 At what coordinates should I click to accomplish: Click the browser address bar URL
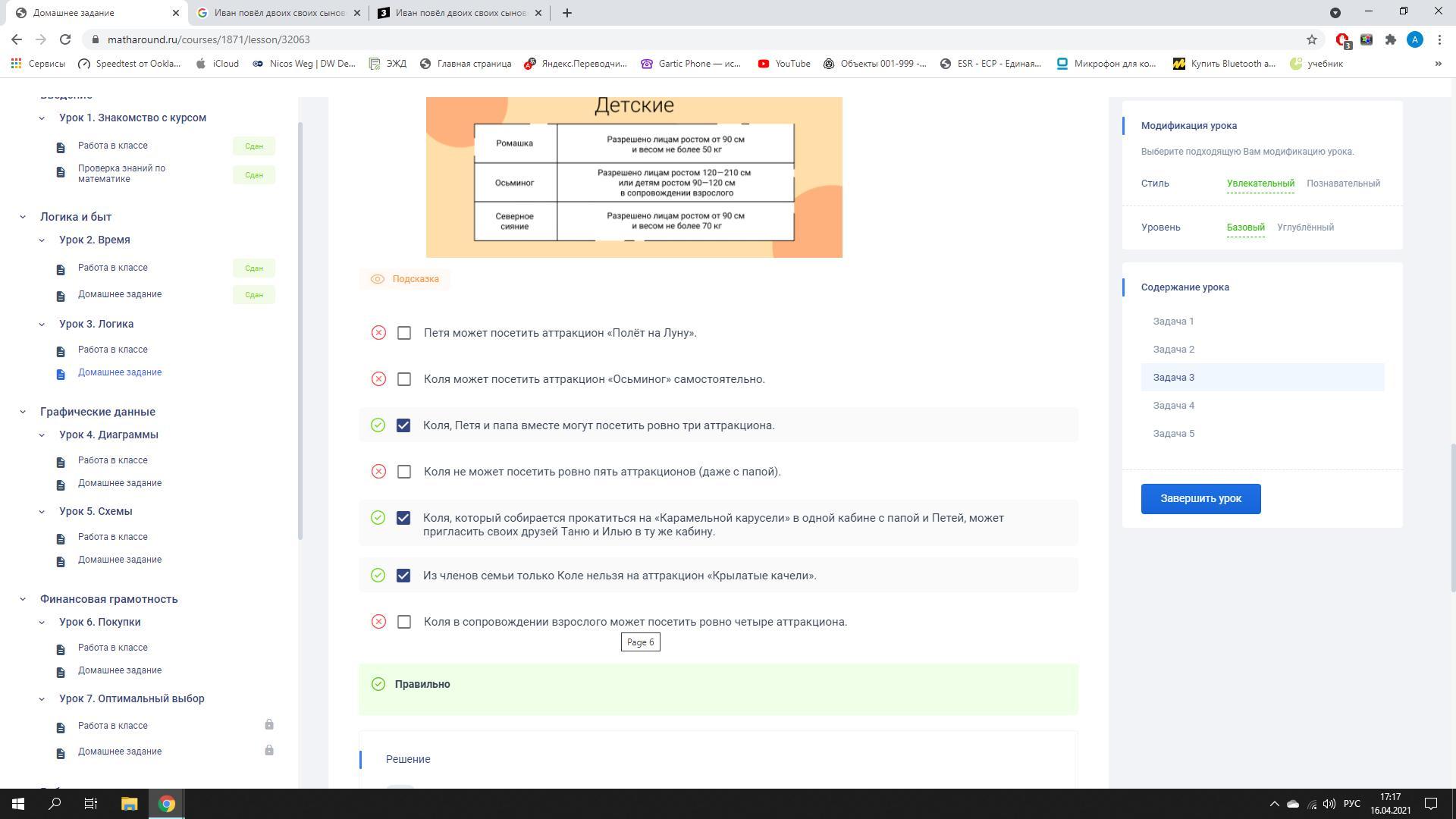pyautogui.click(x=209, y=39)
